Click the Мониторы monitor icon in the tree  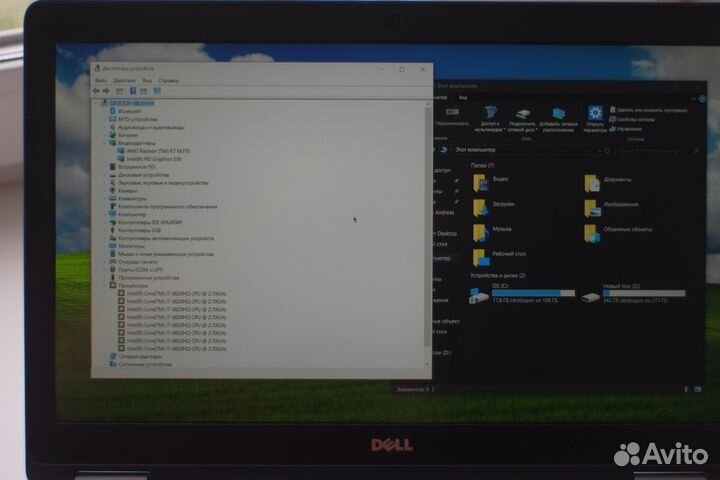tap(112, 246)
